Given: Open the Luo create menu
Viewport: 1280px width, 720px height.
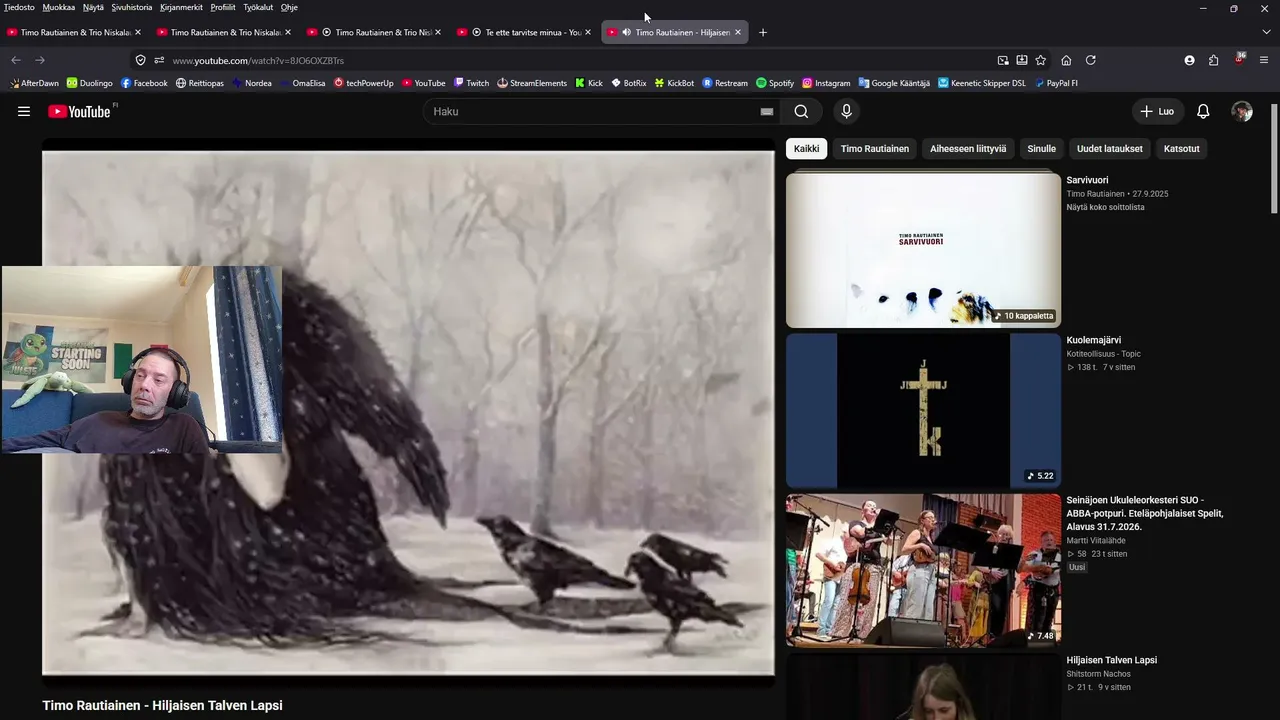Looking at the screenshot, I should [x=1157, y=112].
